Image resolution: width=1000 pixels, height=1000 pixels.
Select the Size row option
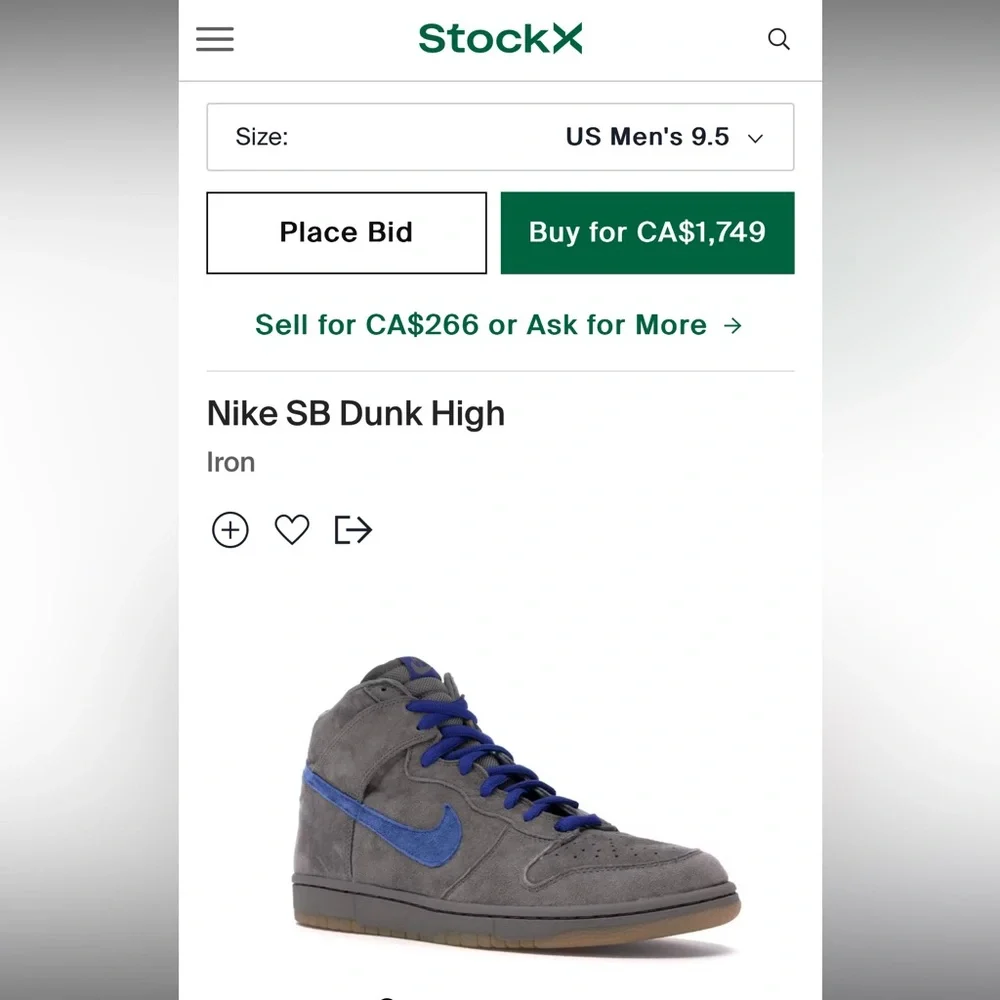[500, 137]
